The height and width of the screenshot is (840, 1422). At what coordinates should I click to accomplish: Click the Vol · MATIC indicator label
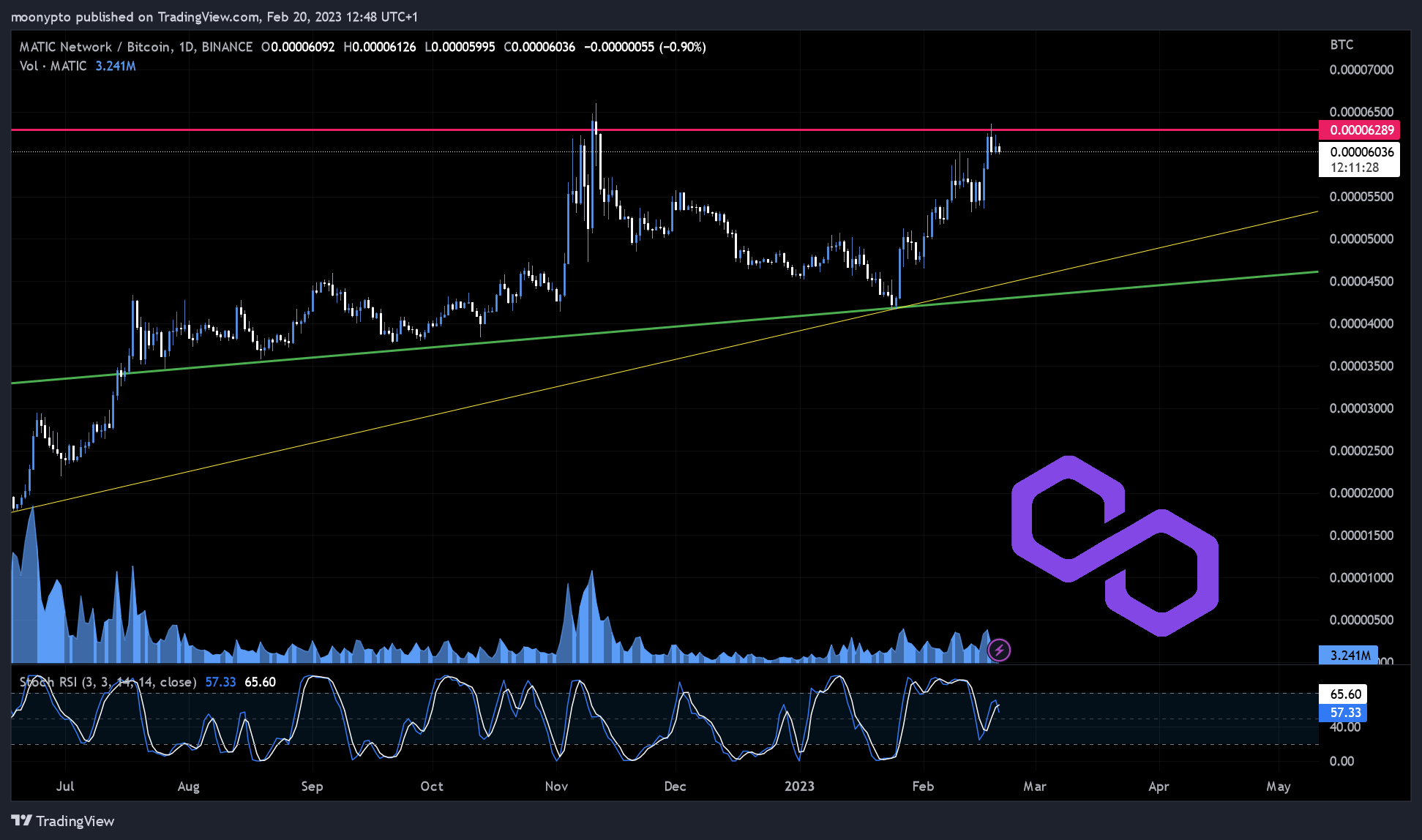coord(53,66)
